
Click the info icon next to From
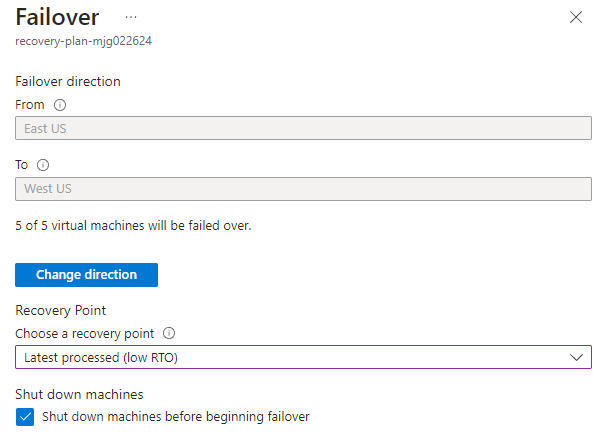click(60, 105)
